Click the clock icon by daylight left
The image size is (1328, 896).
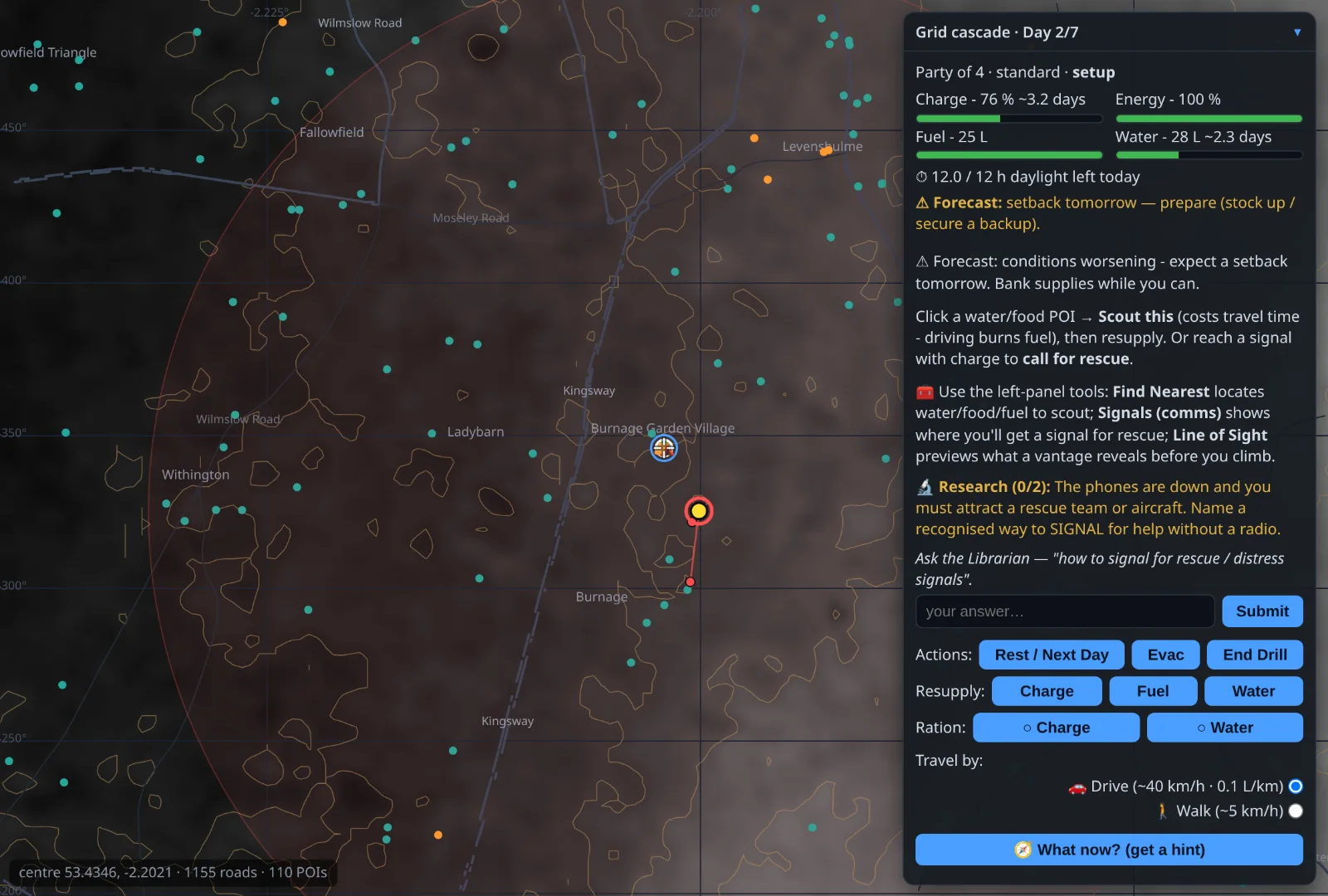(921, 177)
